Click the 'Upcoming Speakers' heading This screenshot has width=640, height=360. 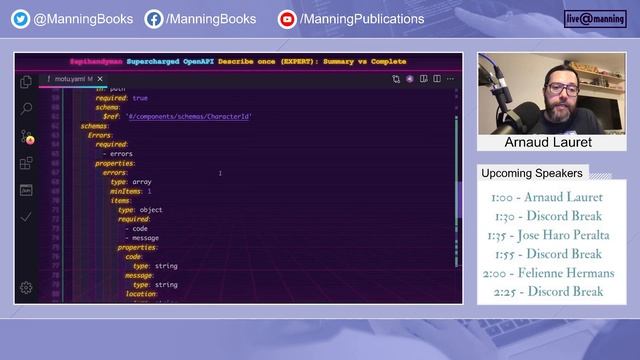532,173
